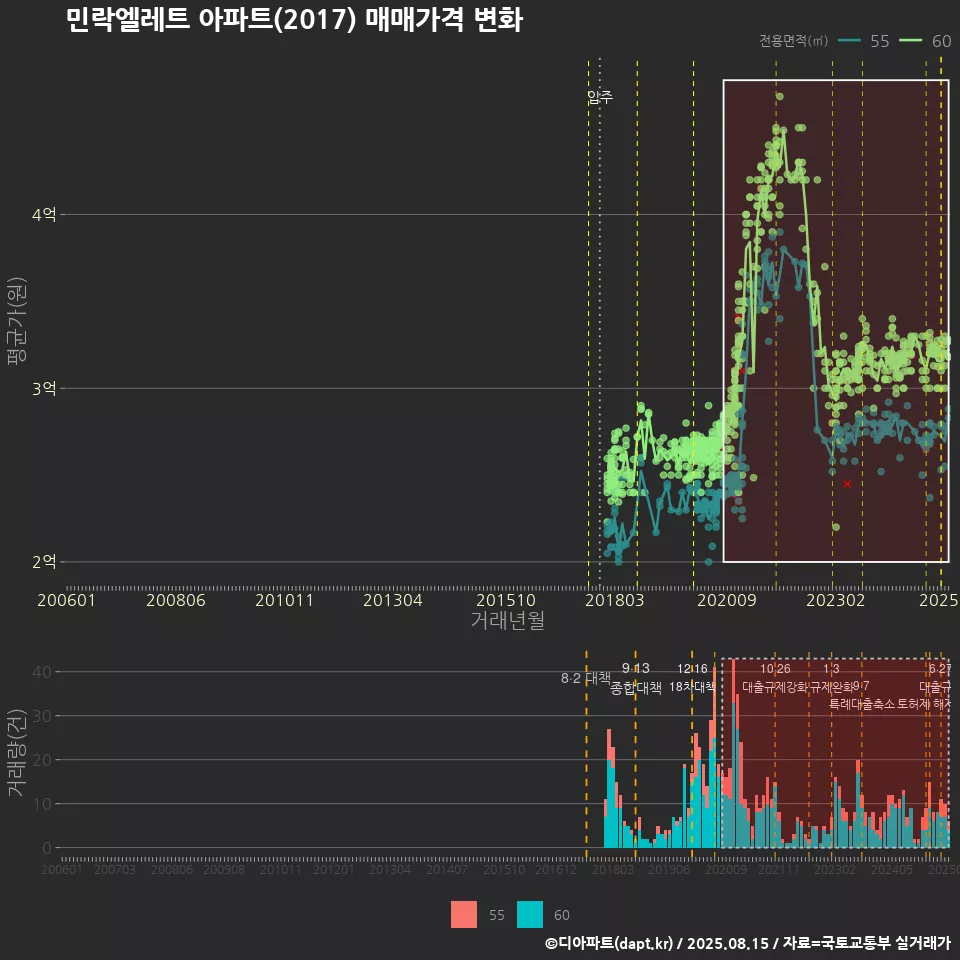Click the 1·3 규제완화 marker label
The width and height of the screenshot is (960, 960).
tap(831, 678)
